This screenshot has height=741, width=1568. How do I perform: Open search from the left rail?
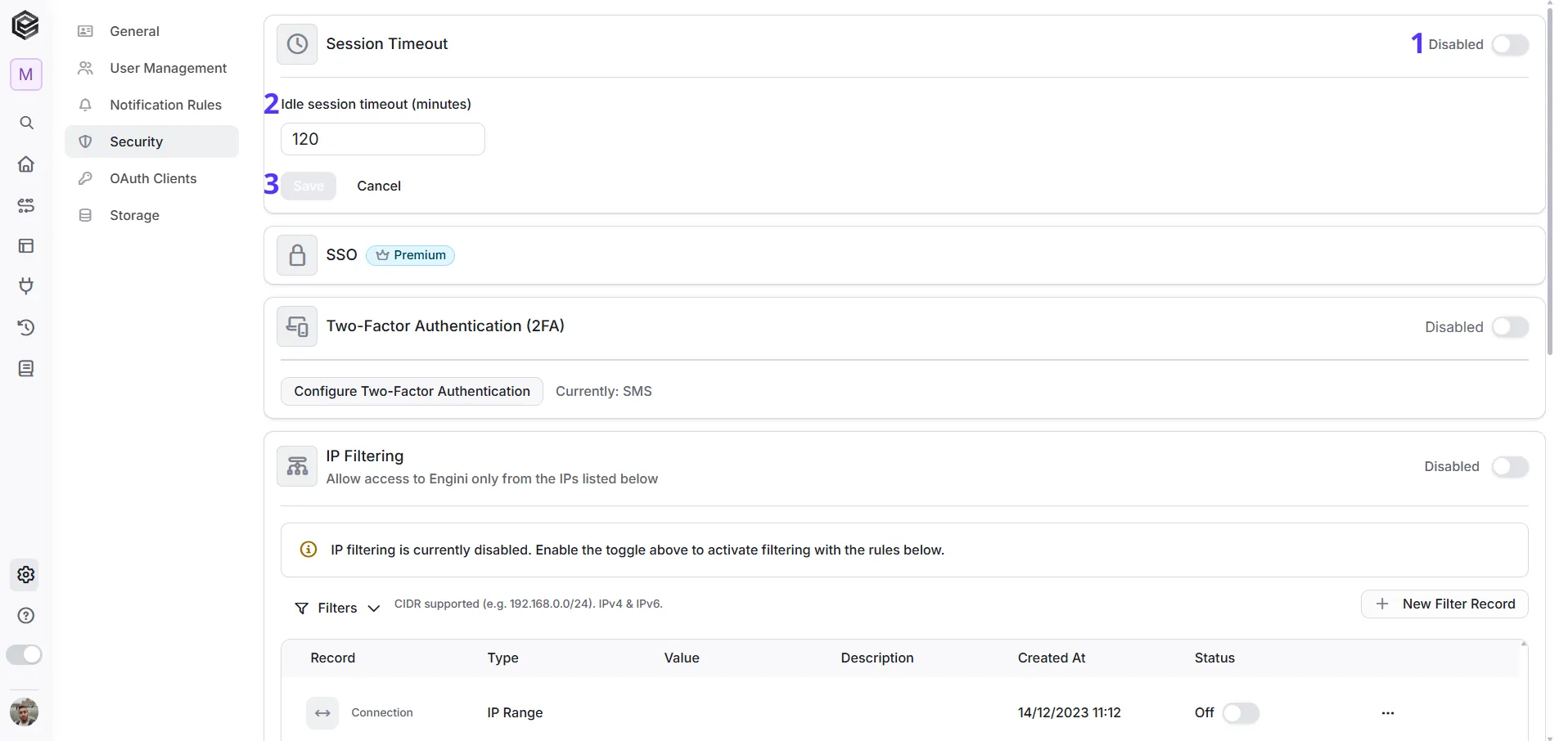[x=26, y=123]
